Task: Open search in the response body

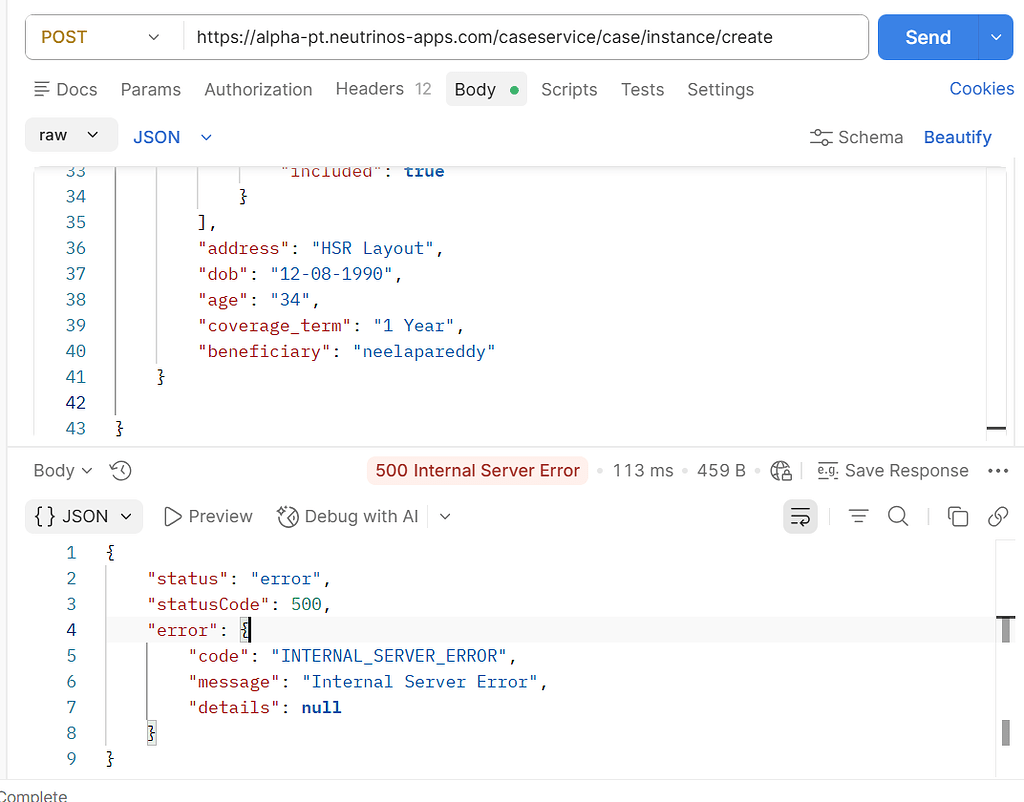Action: point(898,517)
